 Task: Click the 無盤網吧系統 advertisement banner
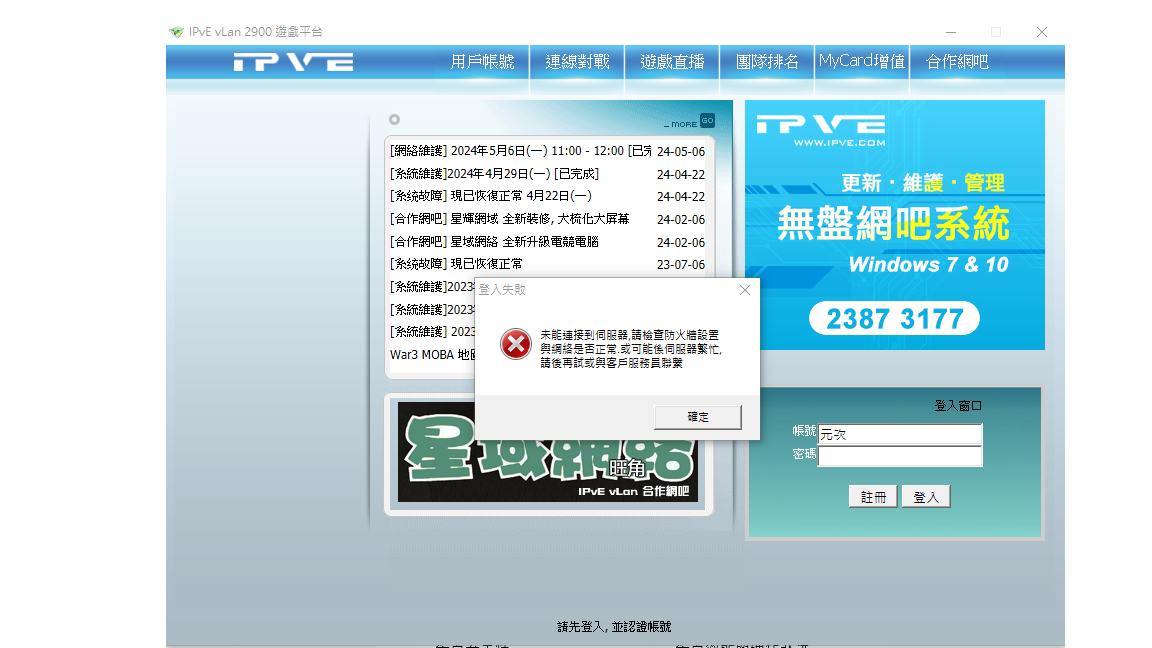[894, 225]
